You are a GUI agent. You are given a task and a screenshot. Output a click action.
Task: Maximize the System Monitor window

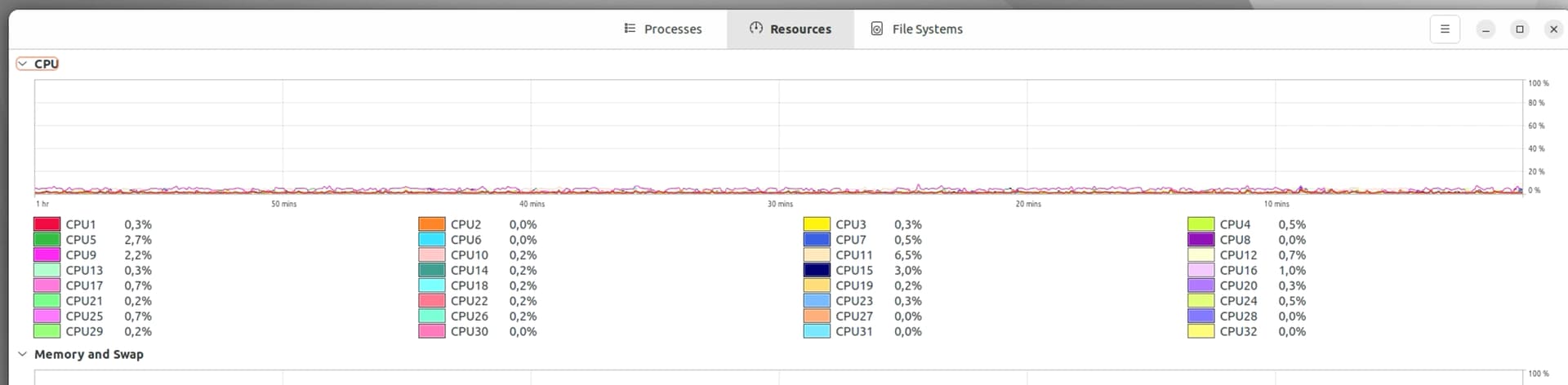[1520, 29]
